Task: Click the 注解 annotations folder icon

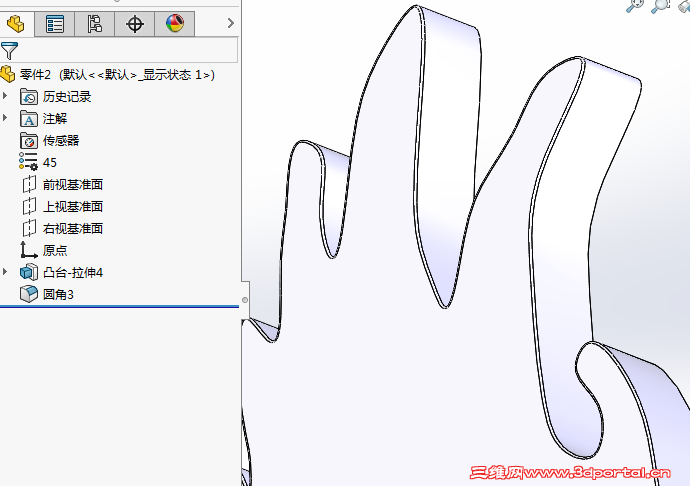Action: pos(29,118)
